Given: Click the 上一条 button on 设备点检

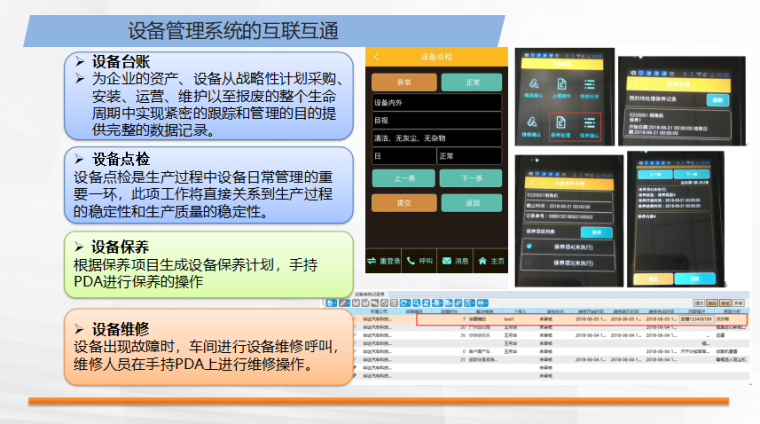Looking at the screenshot, I should [403, 179].
